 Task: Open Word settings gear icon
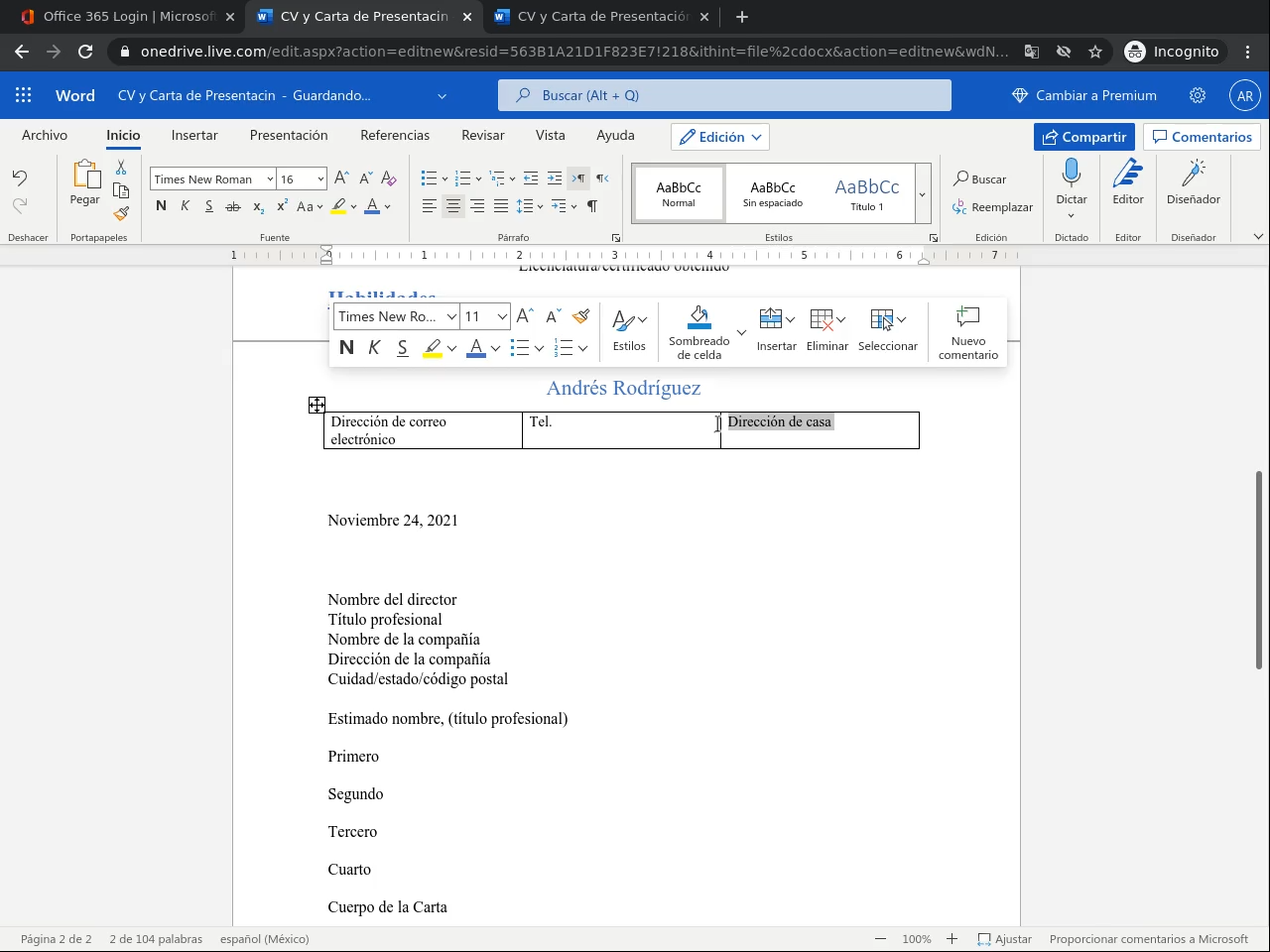[x=1198, y=95]
